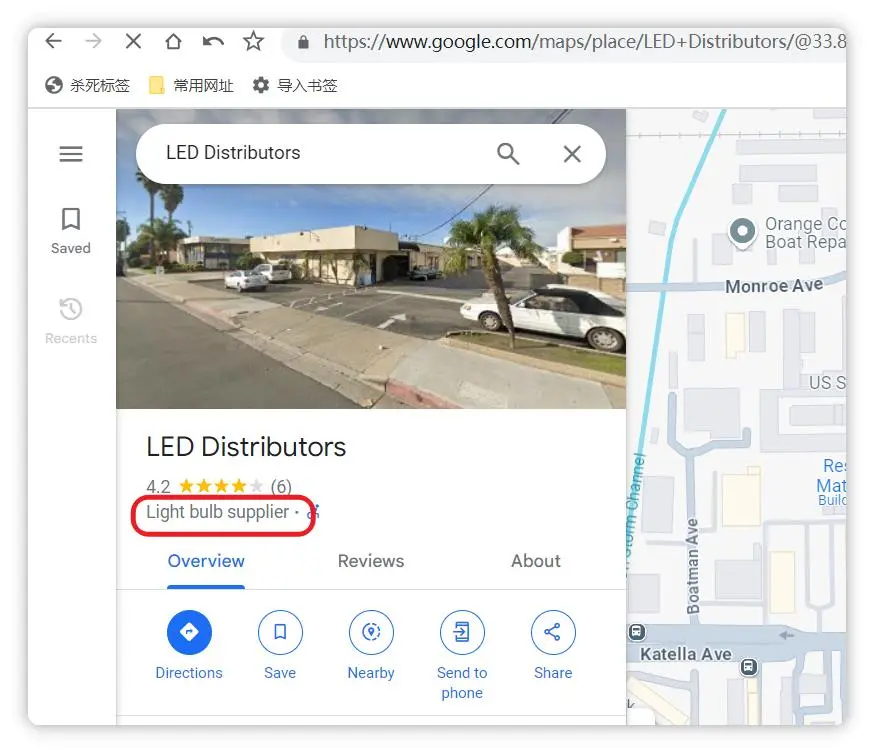Viewport: 874px width, 753px height.
Task: Click the Boatman Ave label on map
Action: pos(692,566)
